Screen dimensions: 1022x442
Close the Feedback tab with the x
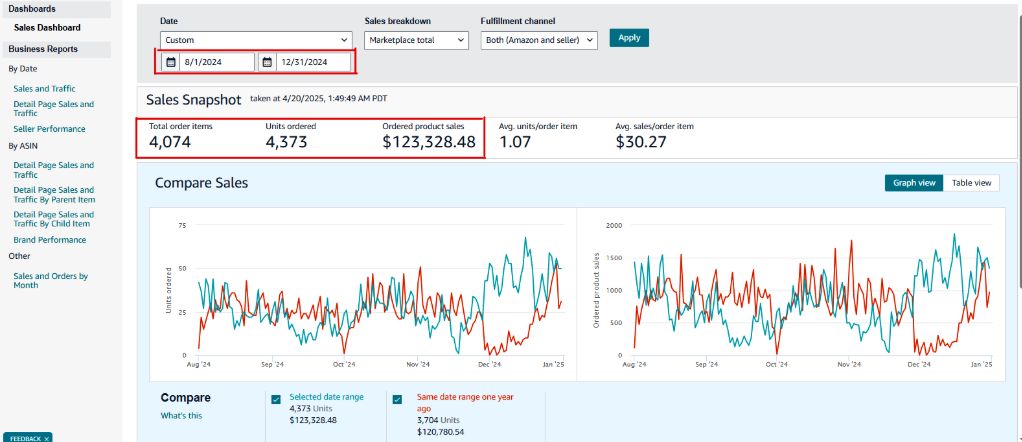pos(46,438)
